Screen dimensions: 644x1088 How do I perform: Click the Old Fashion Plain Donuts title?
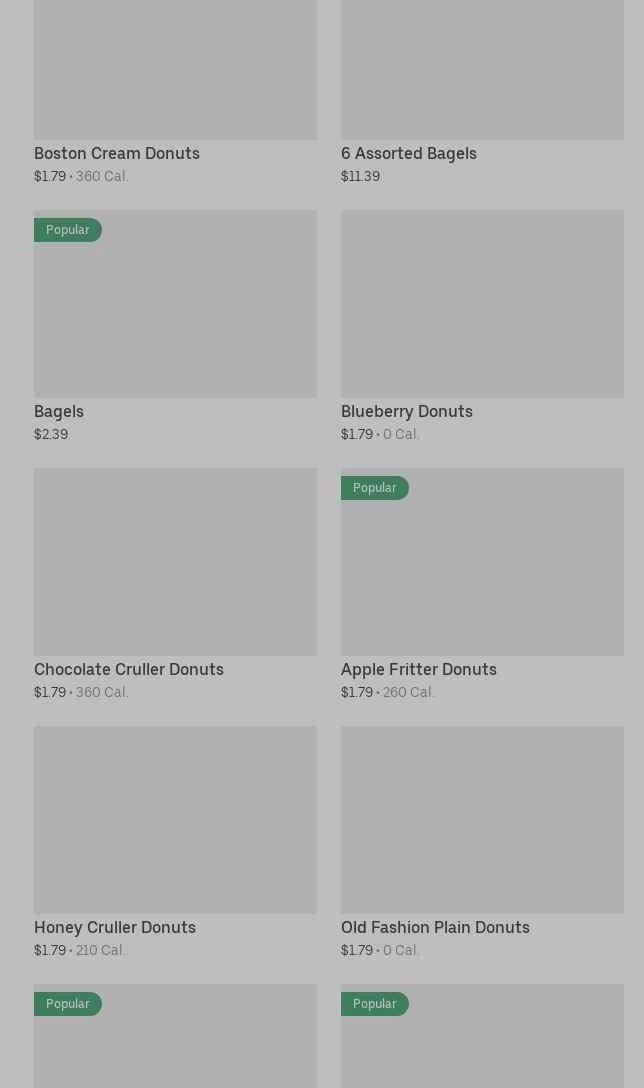pyautogui.click(x=435, y=927)
